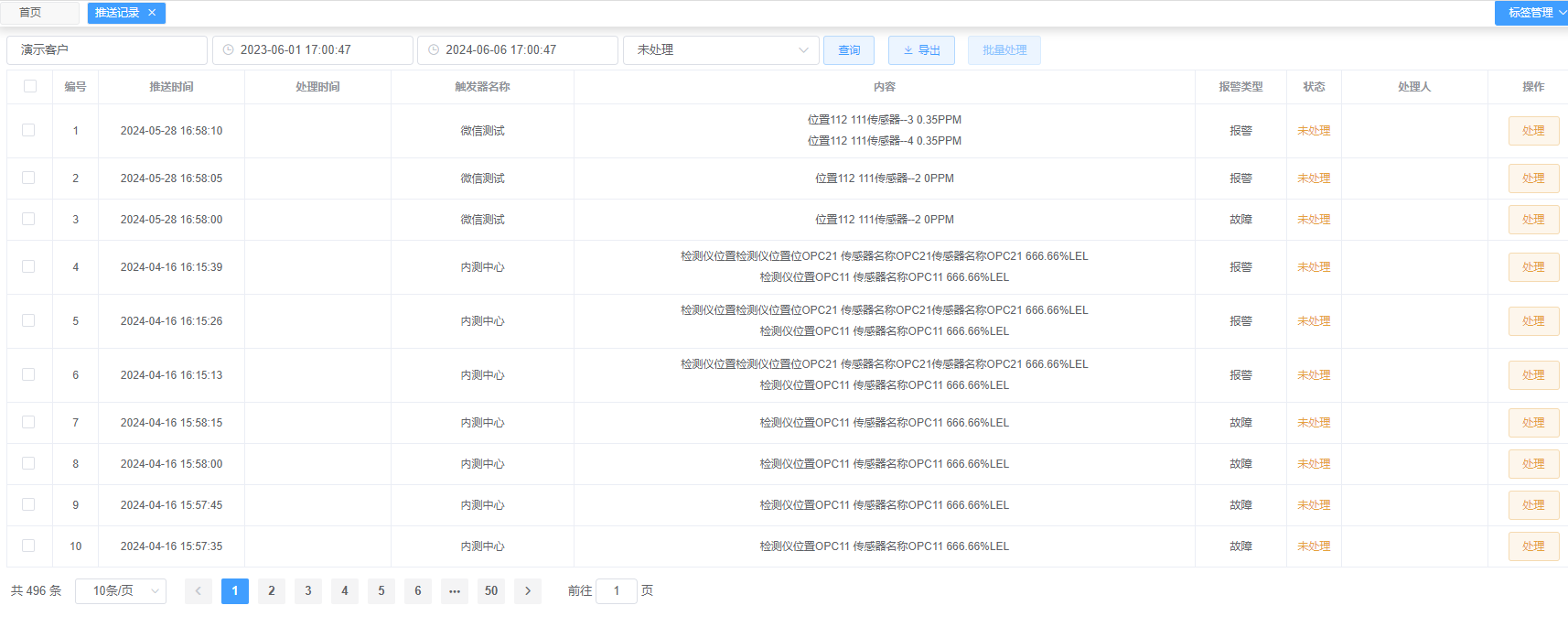The image size is (1568, 627).
Task: Click the 前往 page number input box
Action: coord(617,591)
